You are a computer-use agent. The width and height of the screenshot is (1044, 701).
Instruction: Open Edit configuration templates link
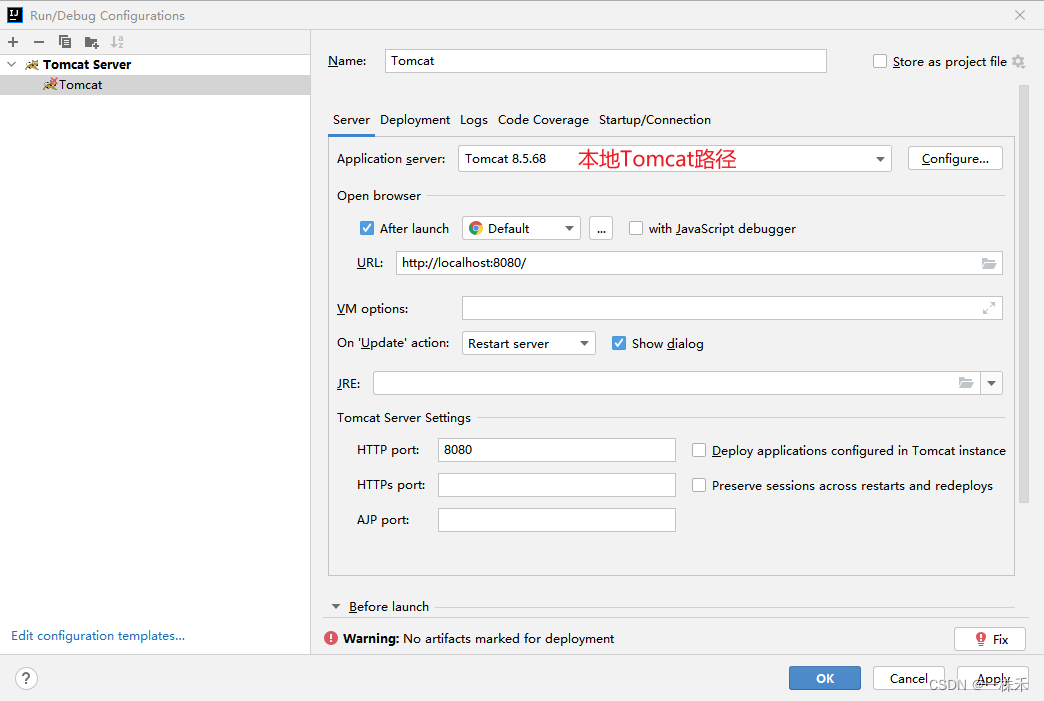point(98,636)
